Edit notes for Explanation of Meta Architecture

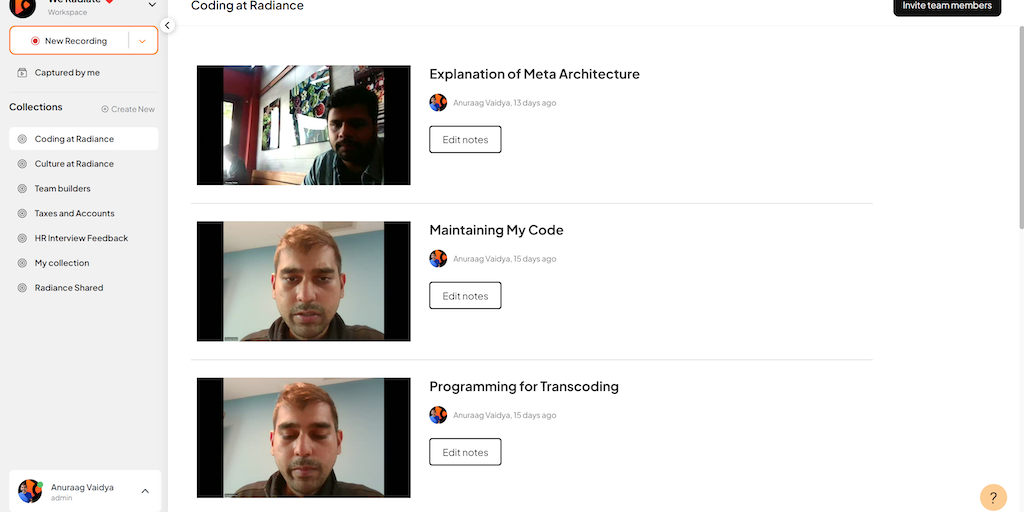point(465,140)
